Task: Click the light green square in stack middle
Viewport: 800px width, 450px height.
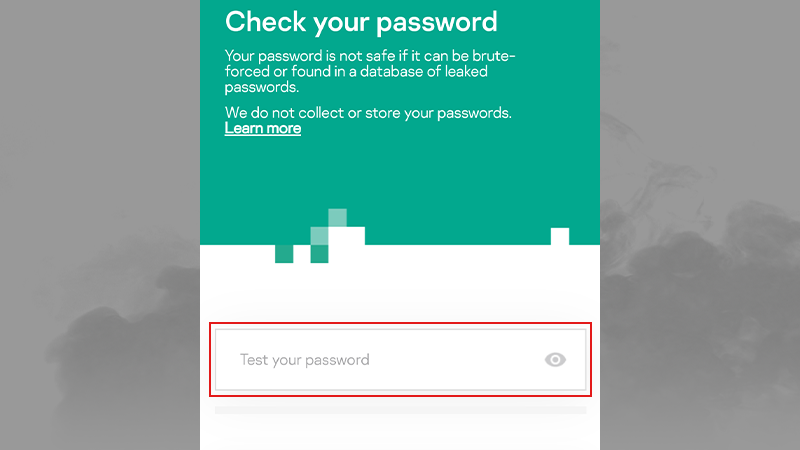Action: pos(320,236)
